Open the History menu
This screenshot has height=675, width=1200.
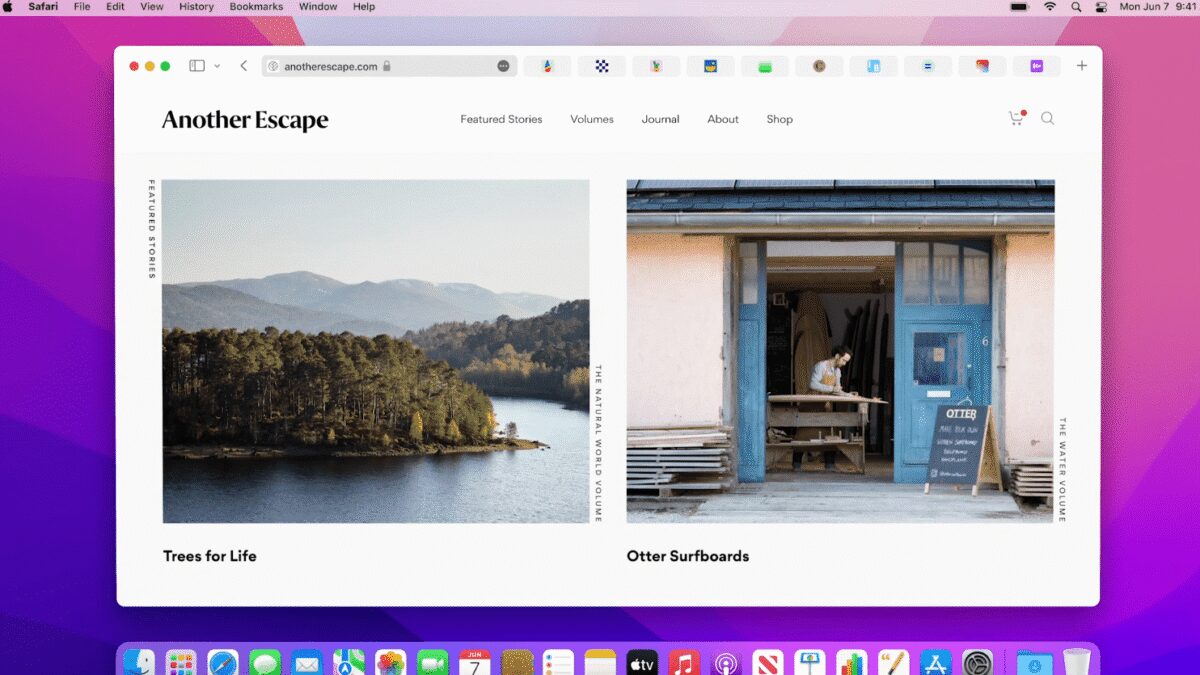[x=196, y=7]
